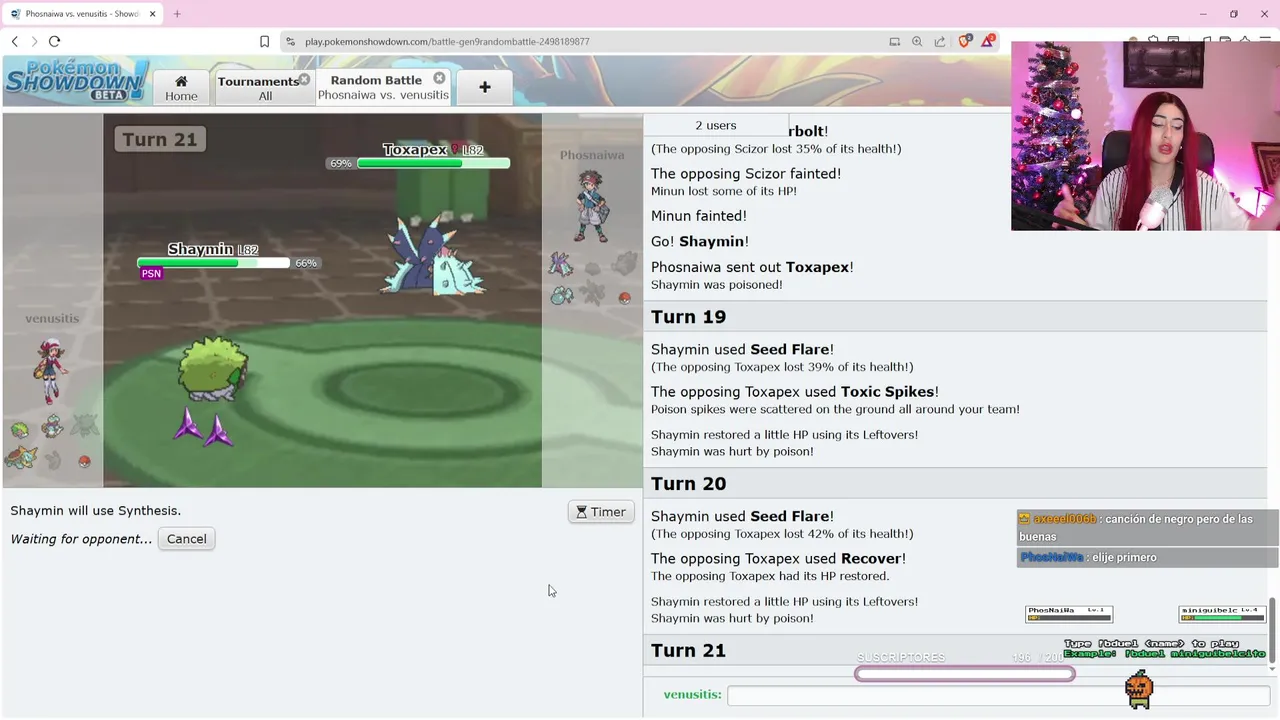1280x720 pixels.
Task: Click Torterra icon in venusitis team
Action: click(x=20, y=459)
